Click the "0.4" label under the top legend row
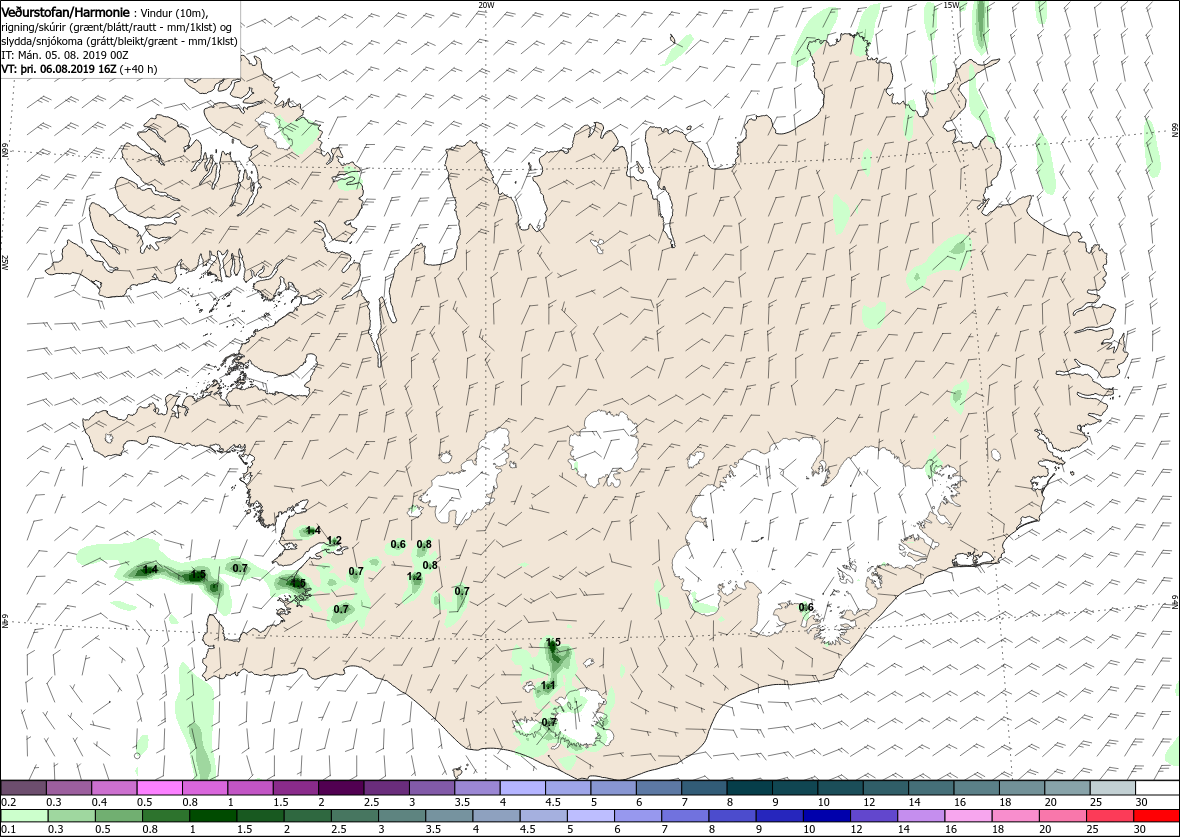 tap(99, 802)
